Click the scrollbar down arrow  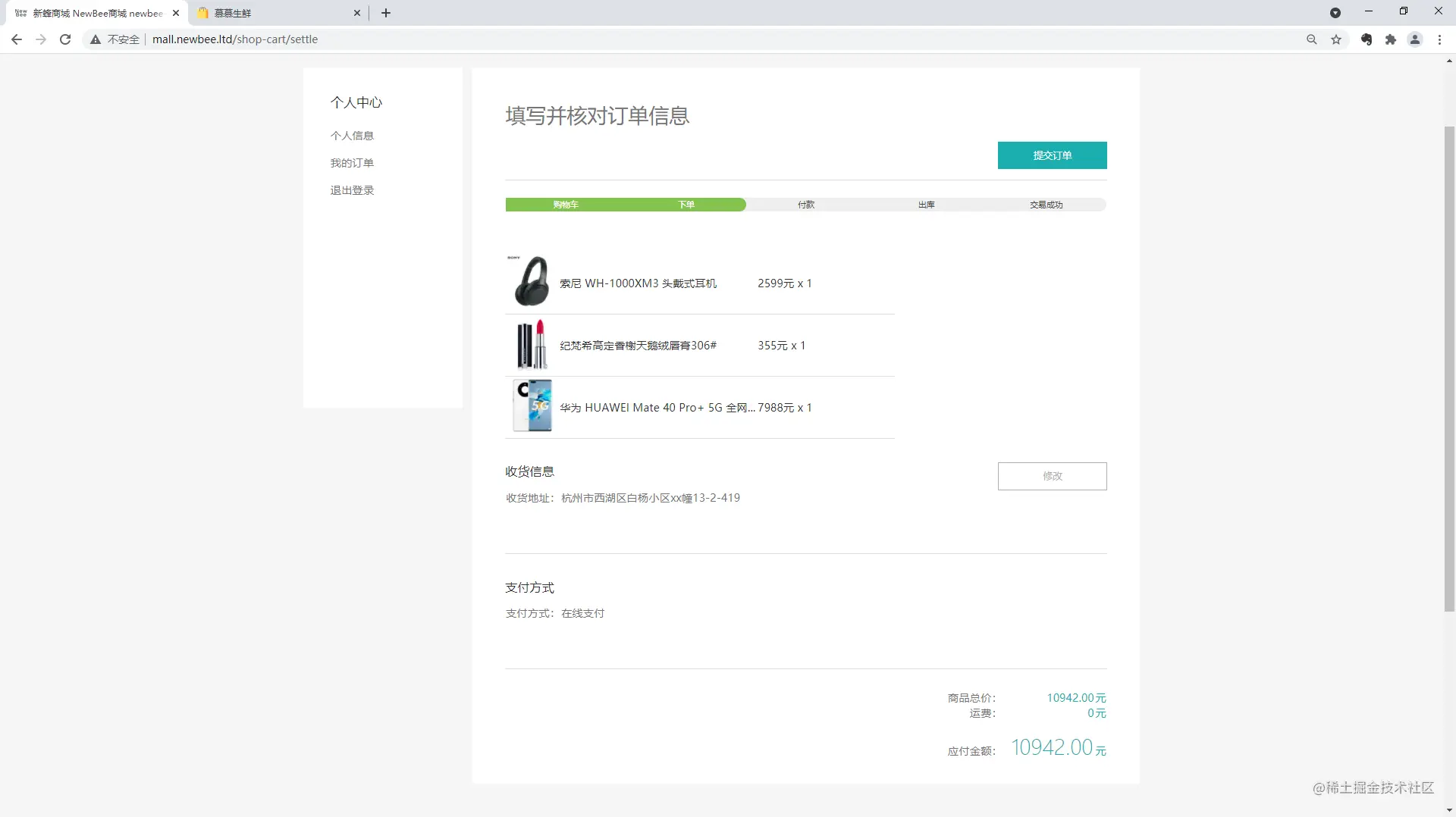[1449, 810]
